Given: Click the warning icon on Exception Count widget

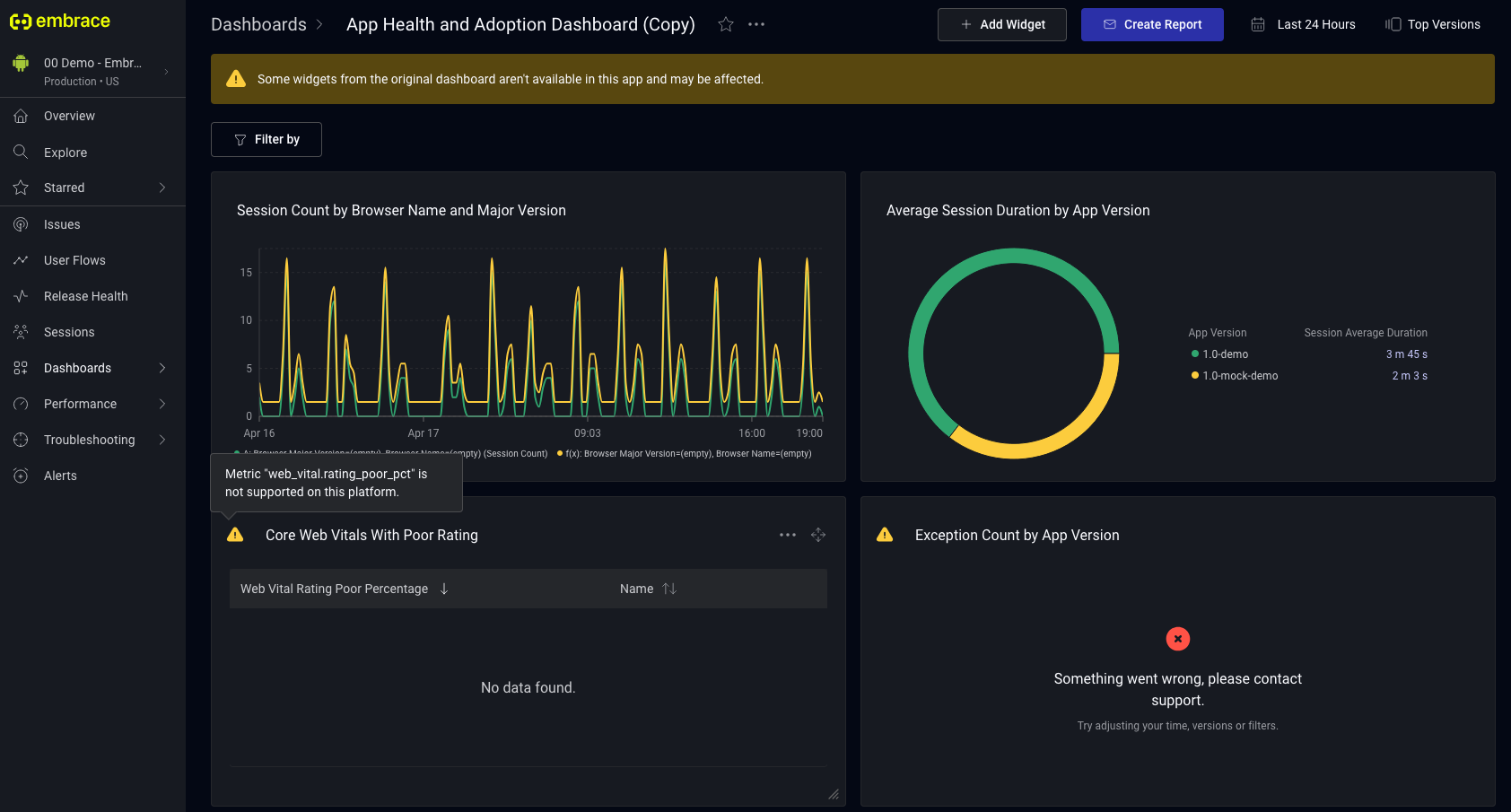Looking at the screenshot, I should pos(885,535).
